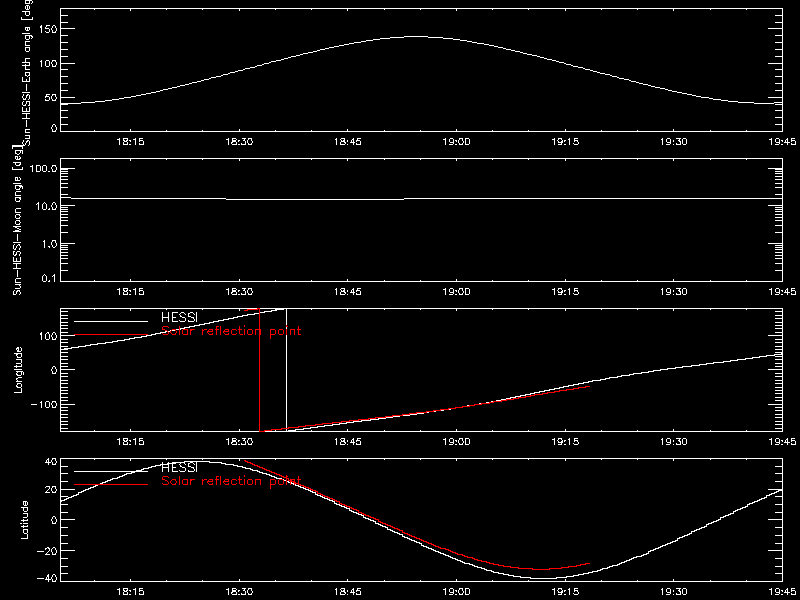
Task: Click Solar reflection point legend in Longitude plot
Action: (x=231, y=332)
